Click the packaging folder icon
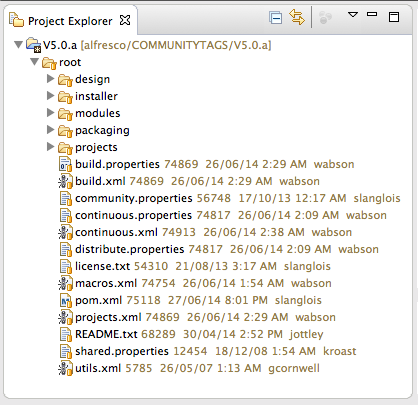Image resolution: width=418 pixels, height=405 pixels. pyautogui.click(x=65, y=131)
